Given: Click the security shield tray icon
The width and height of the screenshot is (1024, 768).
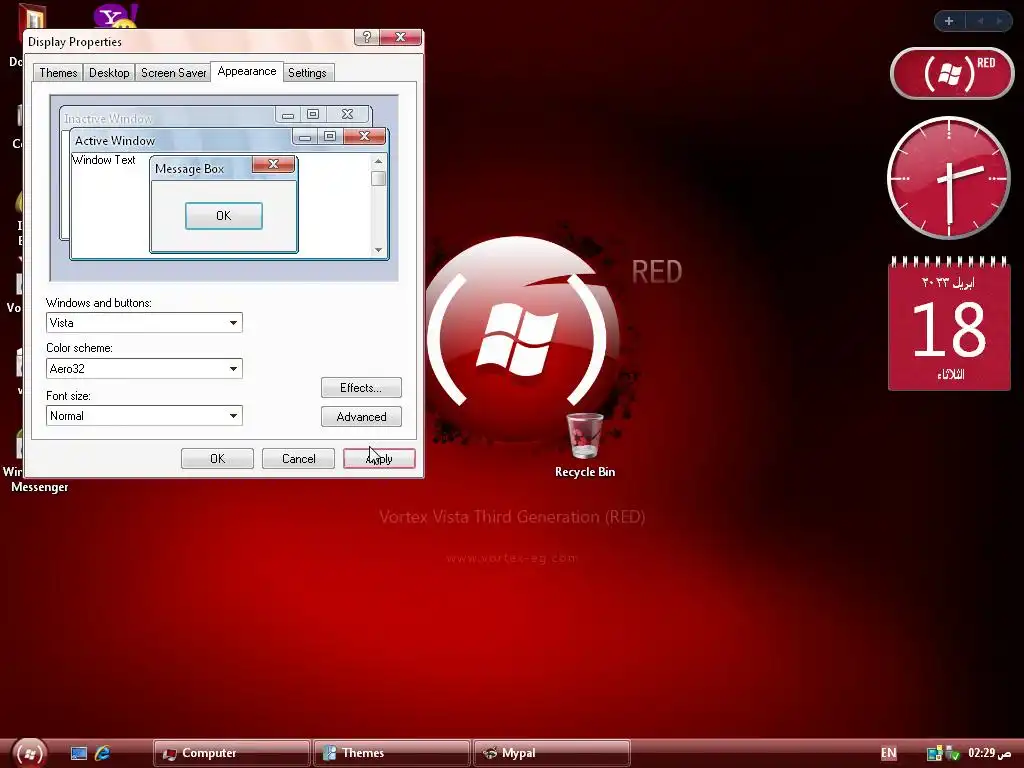Looking at the screenshot, I should pyautogui.click(x=953, y=754).
